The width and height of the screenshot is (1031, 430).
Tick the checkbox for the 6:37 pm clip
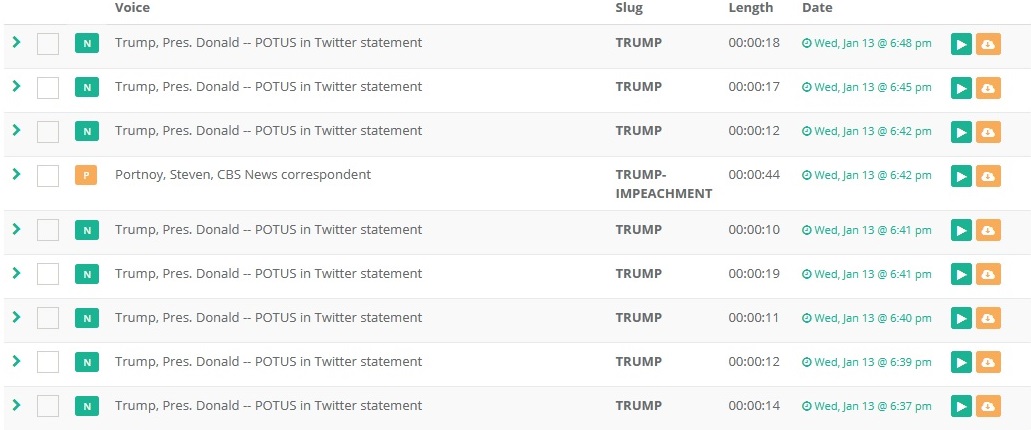[48, 406]
